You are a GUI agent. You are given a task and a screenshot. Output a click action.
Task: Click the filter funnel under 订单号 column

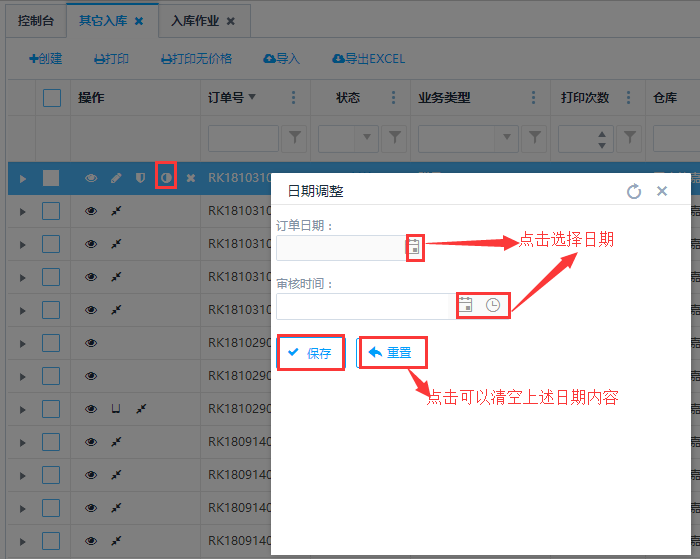point(295,137)
